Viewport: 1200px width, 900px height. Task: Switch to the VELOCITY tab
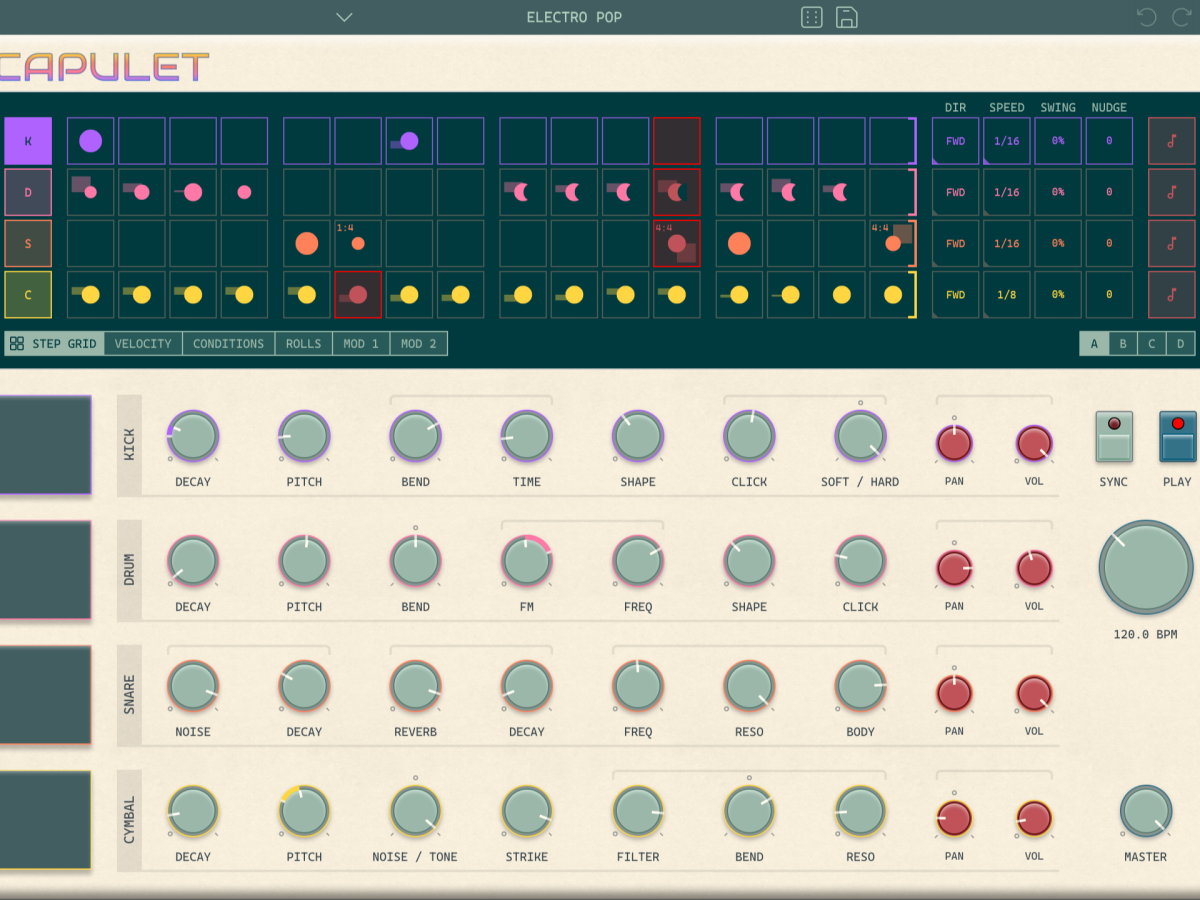pos(143,344)
